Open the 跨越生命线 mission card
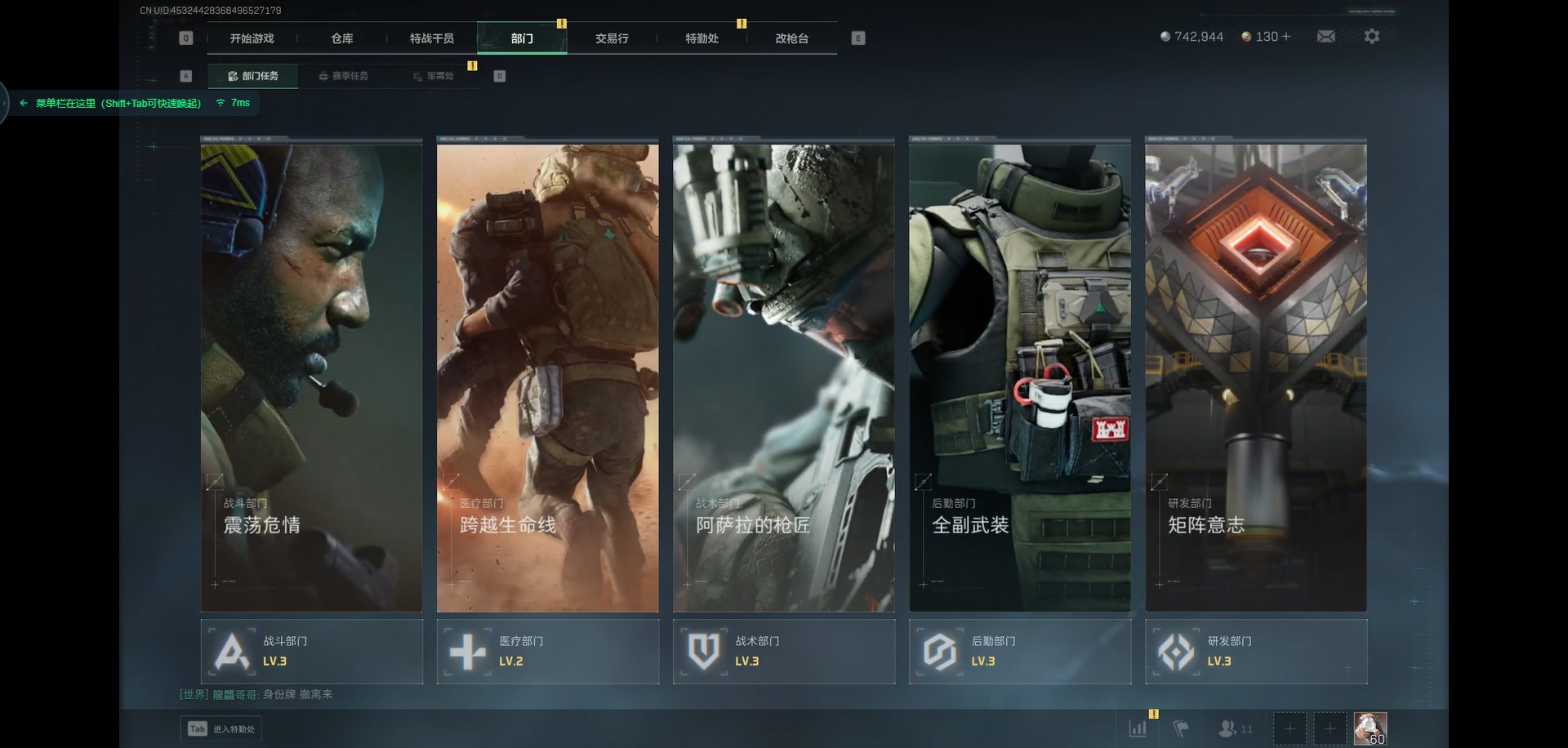Viewport: 1568px width, 748px height. pos(548,375)
